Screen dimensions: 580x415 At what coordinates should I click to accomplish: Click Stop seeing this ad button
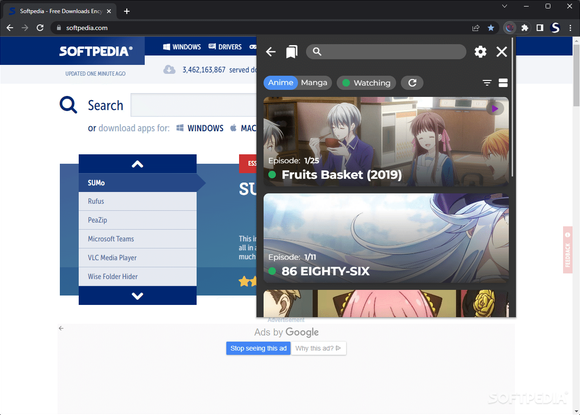click(x=258, y=348)
